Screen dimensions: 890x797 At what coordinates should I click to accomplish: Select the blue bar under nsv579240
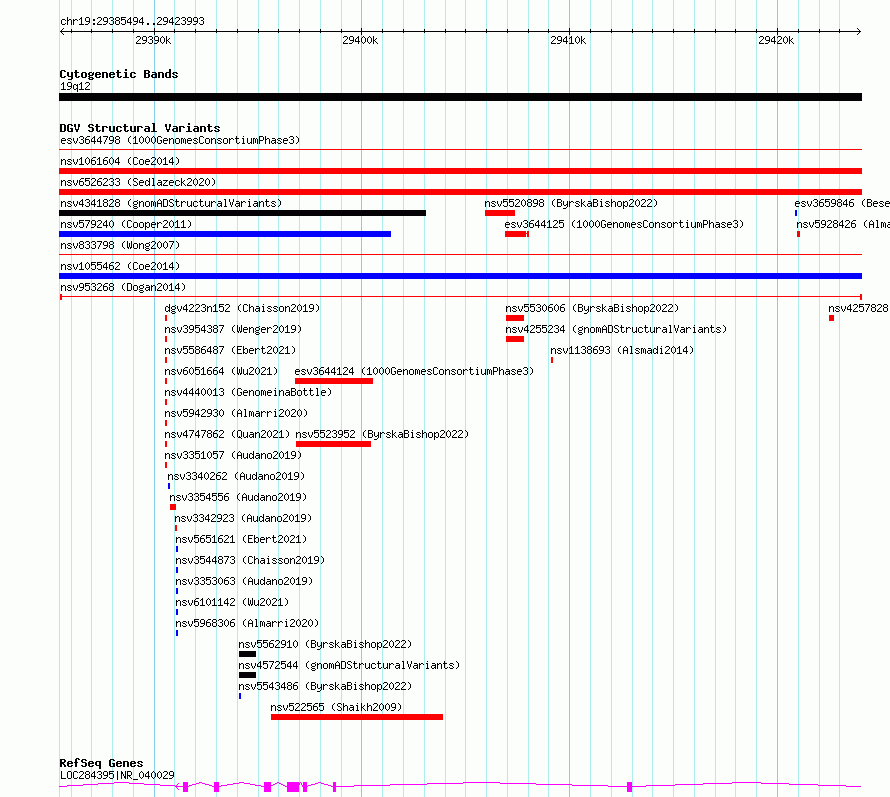225,234
